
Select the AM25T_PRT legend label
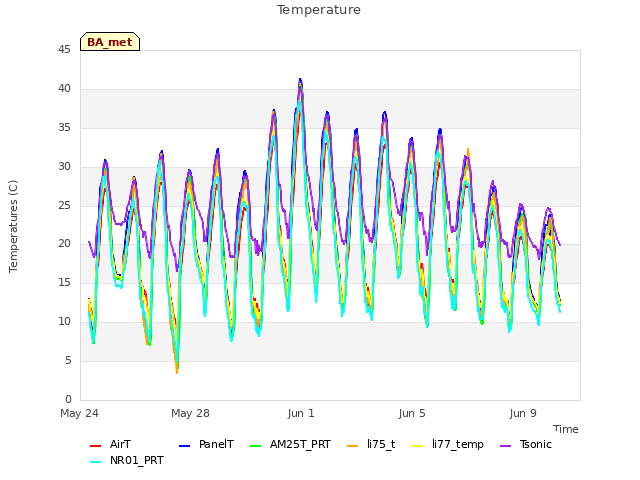tap(300, 444)
